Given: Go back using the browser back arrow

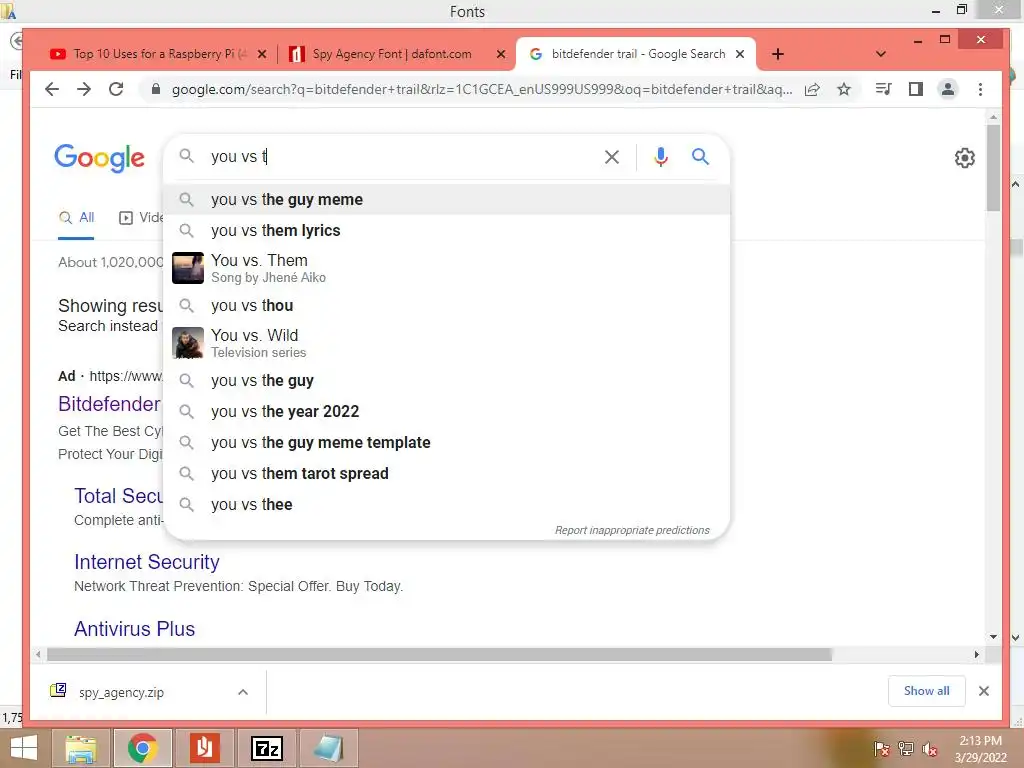Looking at the screenshot, I should 52,89.
